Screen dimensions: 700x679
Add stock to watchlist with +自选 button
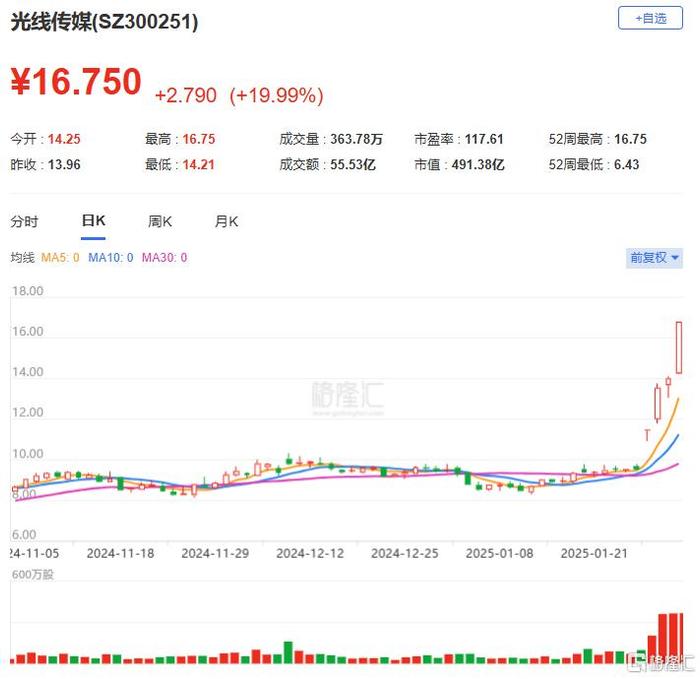650,18
